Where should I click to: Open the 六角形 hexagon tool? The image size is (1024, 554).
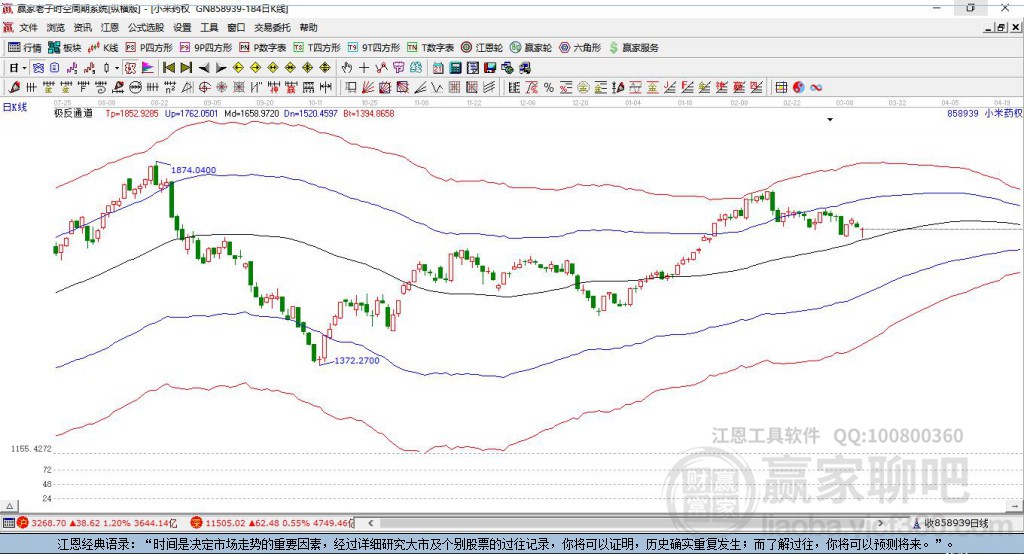(580, 48)
